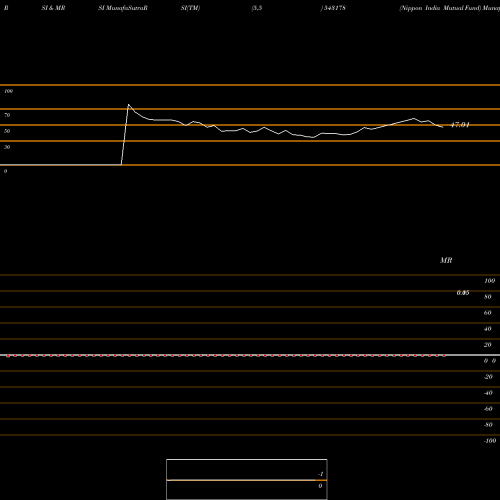Click the 40 label on MR right axis

pos(488,329)
